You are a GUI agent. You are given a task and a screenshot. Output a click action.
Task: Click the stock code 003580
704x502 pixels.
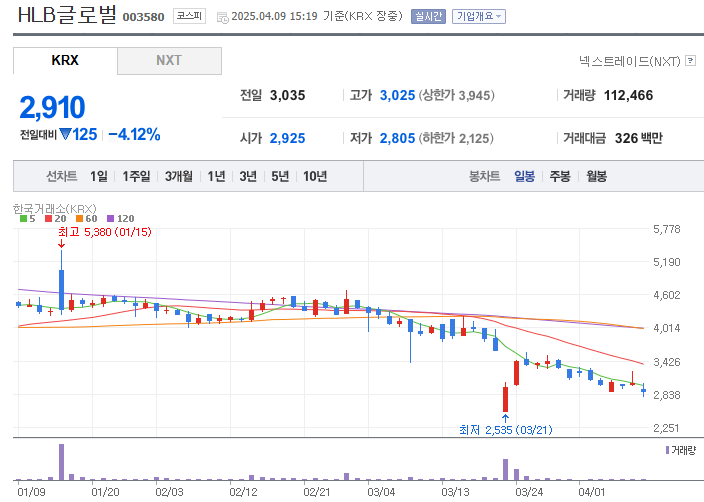point(143,17)
